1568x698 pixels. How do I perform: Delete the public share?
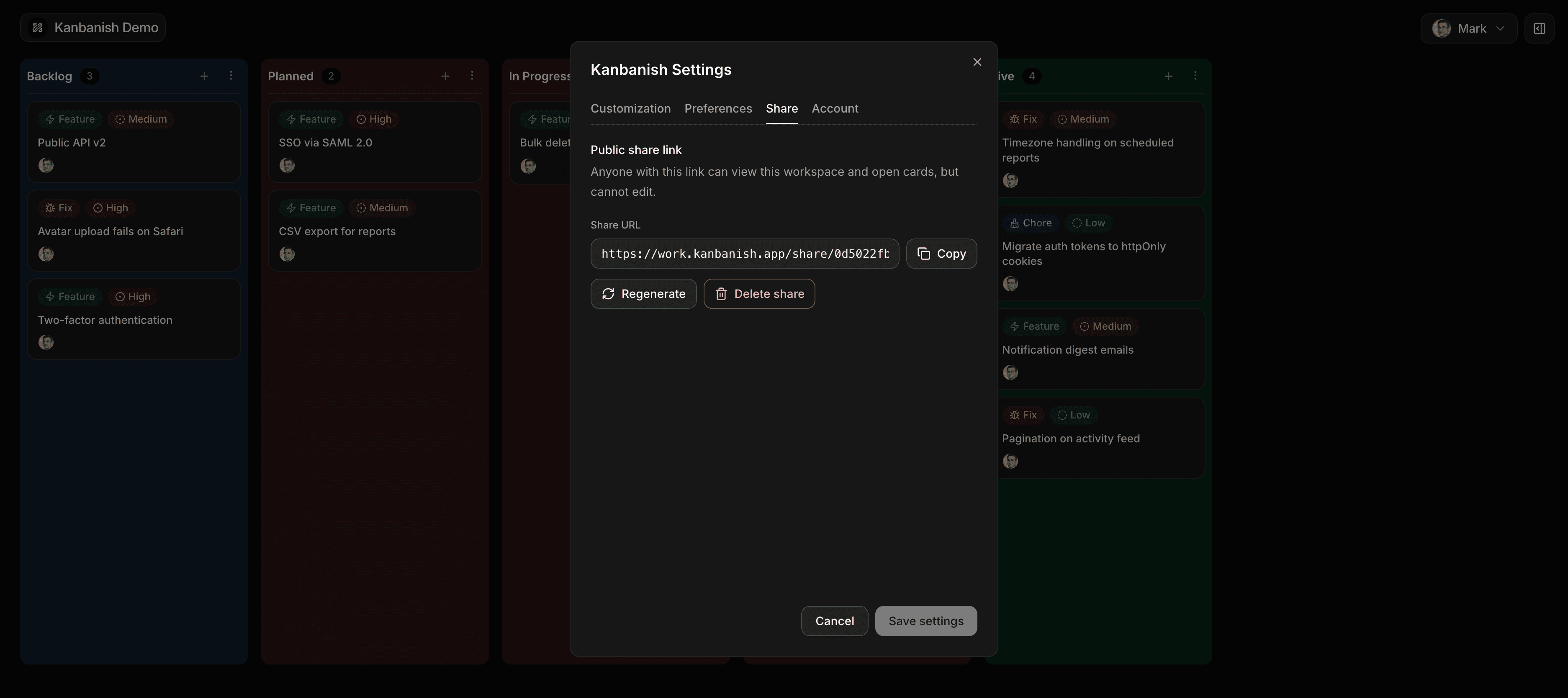tap(759, 293)
